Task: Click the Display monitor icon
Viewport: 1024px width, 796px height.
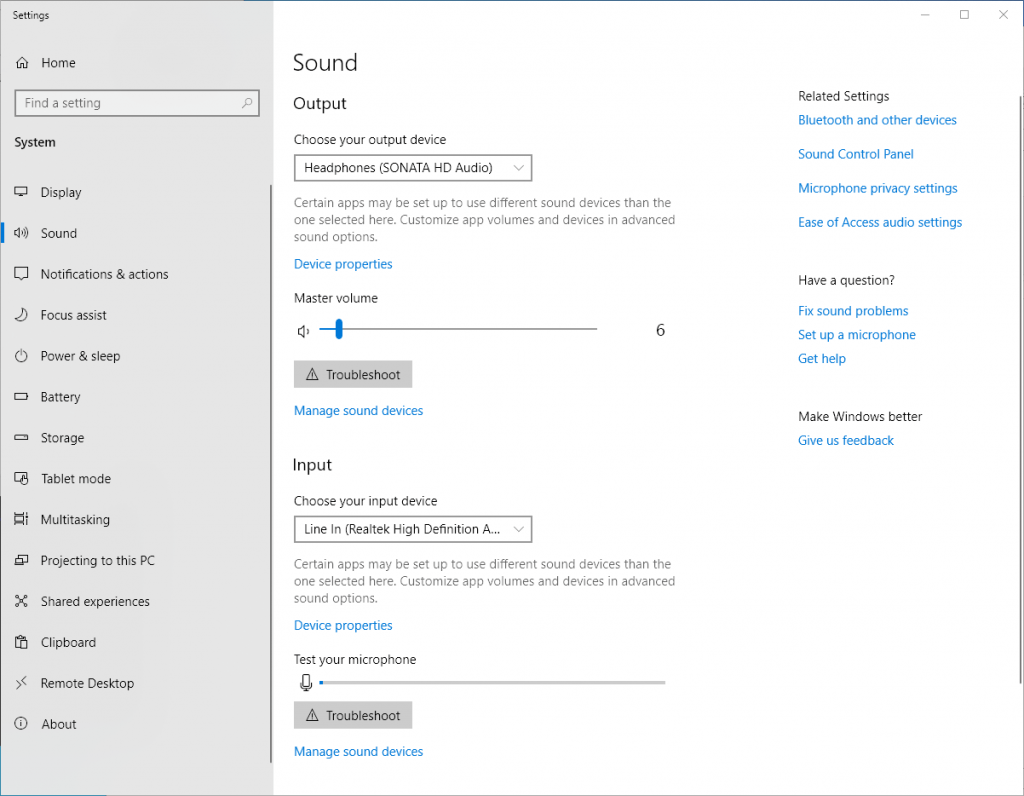Action: click(x=21, y=193)
